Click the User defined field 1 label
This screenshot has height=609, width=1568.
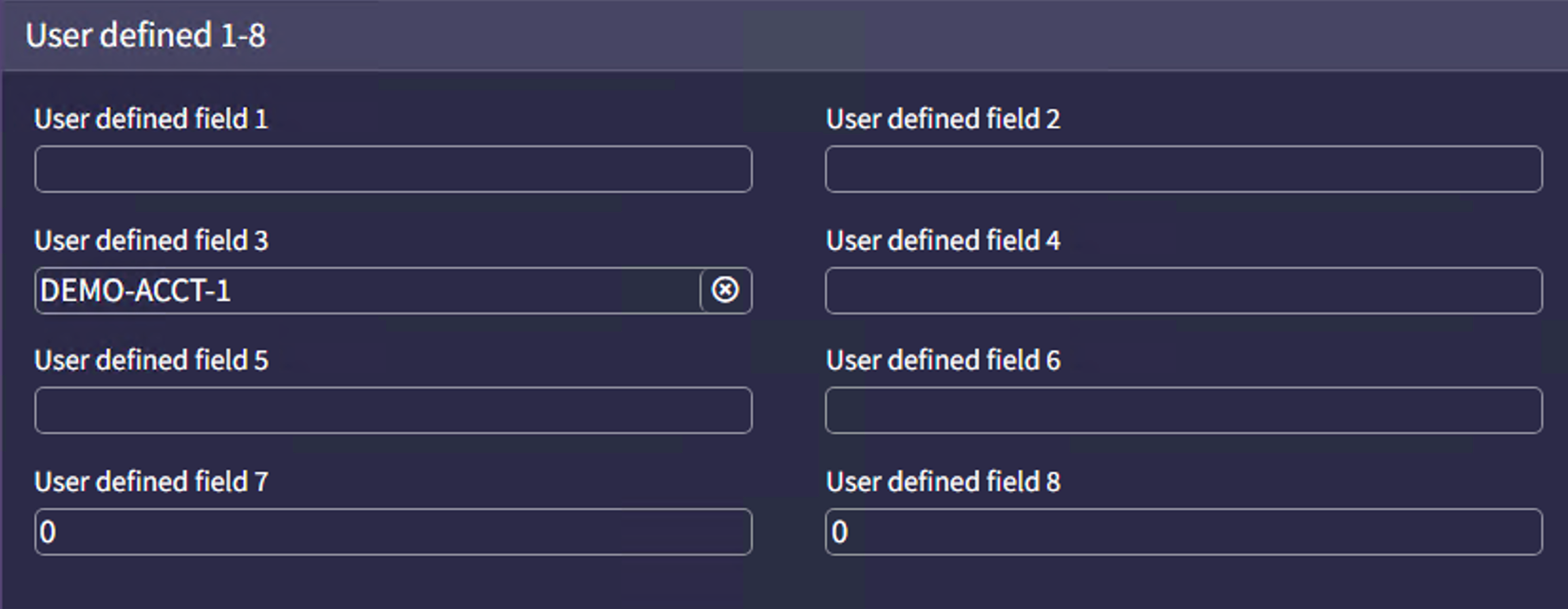pyautogui.click(x=150, y=119)
